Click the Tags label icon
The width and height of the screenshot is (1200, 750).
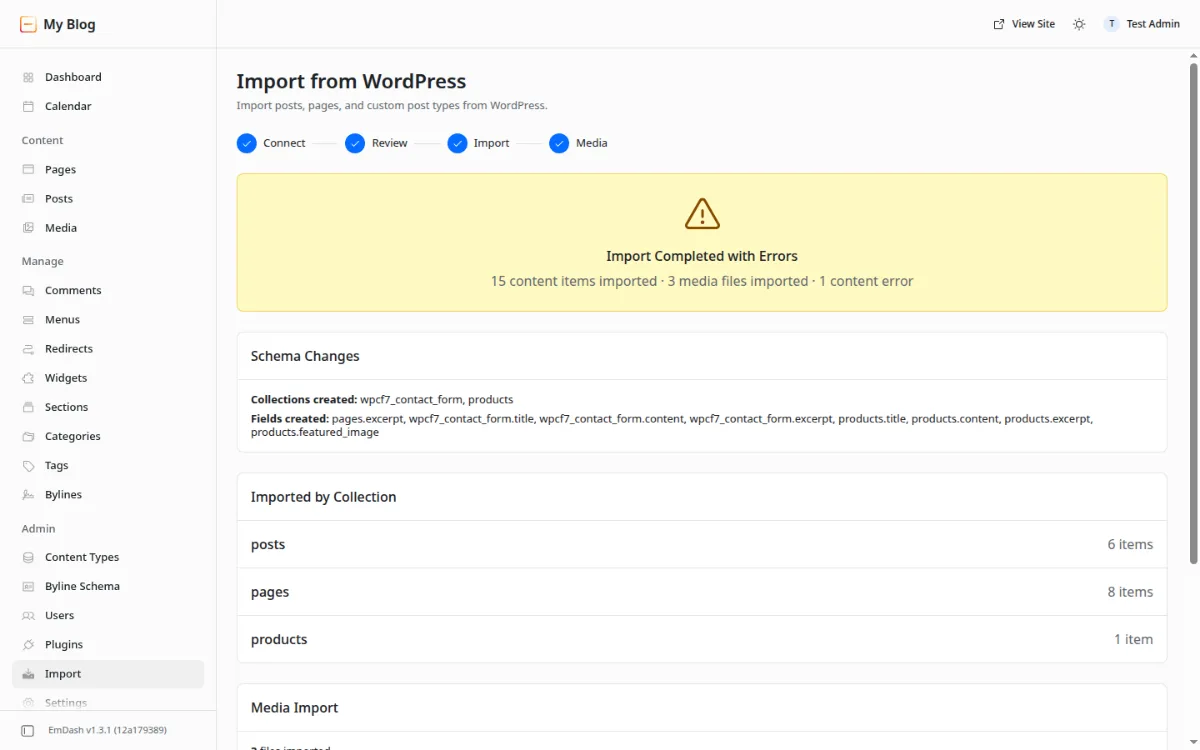pyautogui.click(x=28, y=466)
